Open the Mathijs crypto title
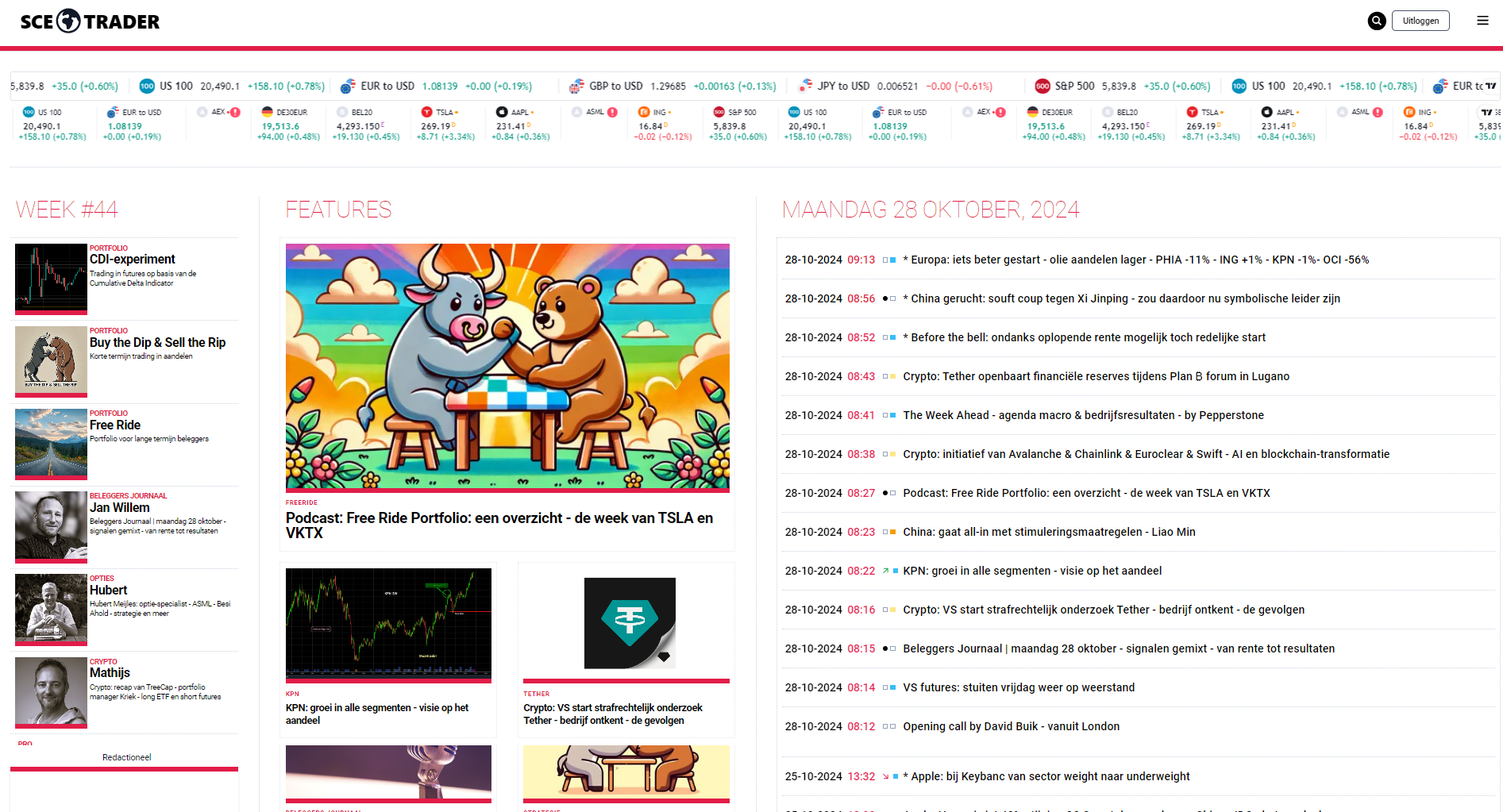This screenshot has height=812, width=1503. click(110, 673)
